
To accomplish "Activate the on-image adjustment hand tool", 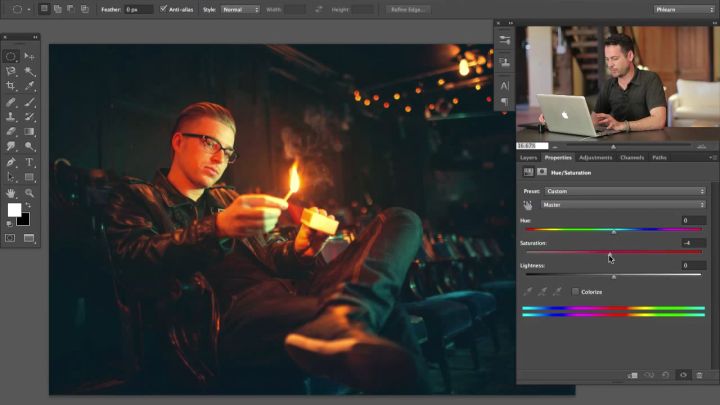I will pyautogui.click(x=528, y=205).
